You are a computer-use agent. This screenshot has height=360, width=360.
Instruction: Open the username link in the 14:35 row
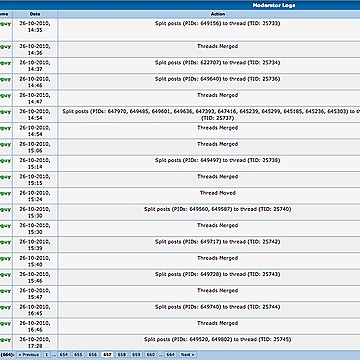pyautogui.click(x=6, y=24)
